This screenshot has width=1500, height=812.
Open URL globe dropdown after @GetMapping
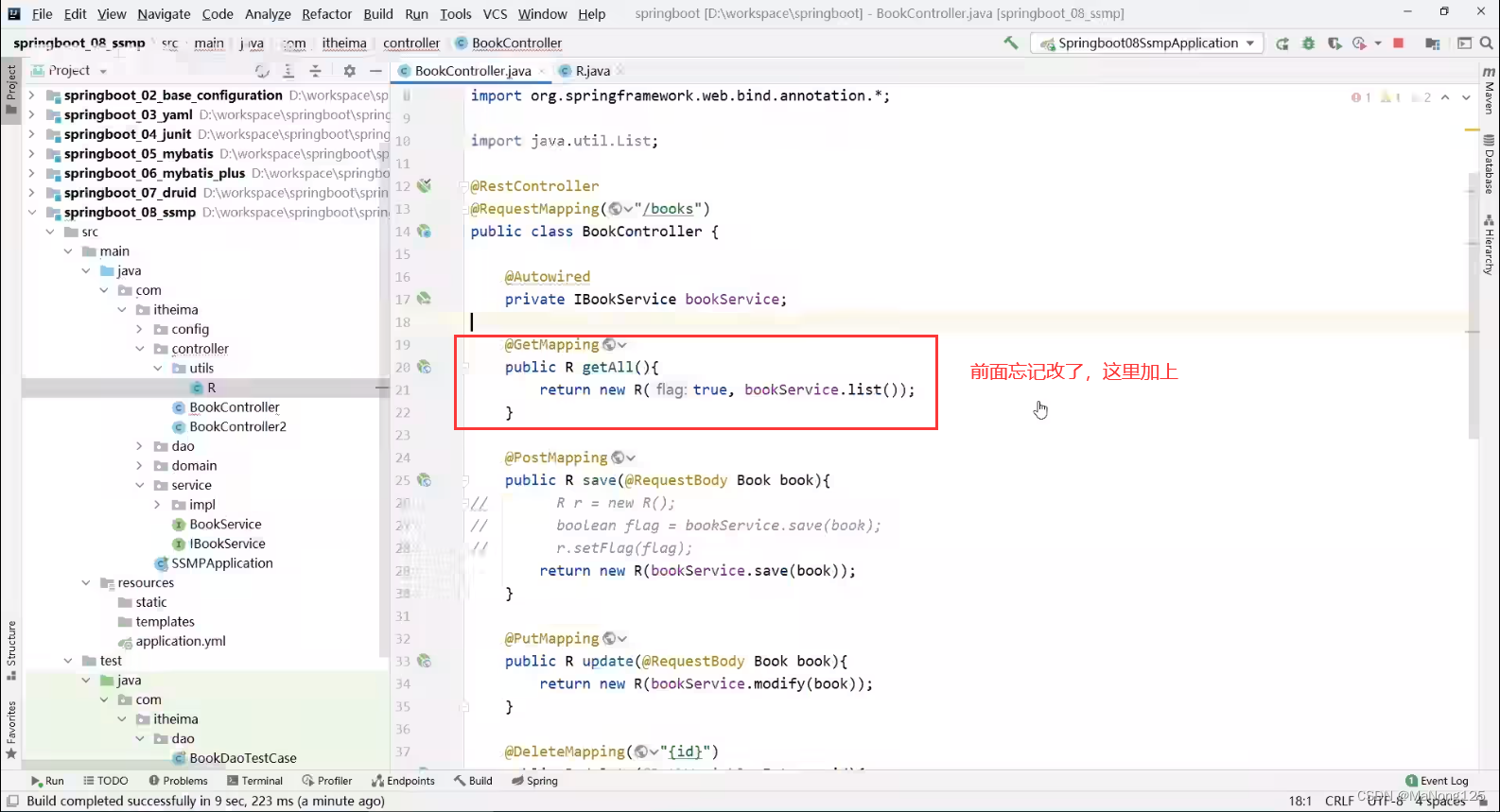615,345
